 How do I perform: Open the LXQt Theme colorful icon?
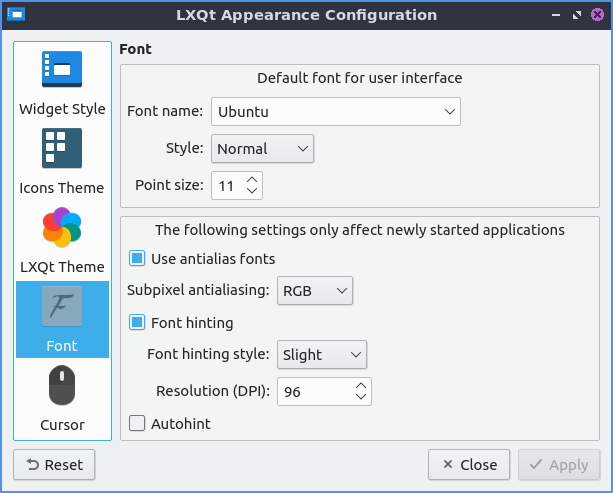[x=62, y=228]
